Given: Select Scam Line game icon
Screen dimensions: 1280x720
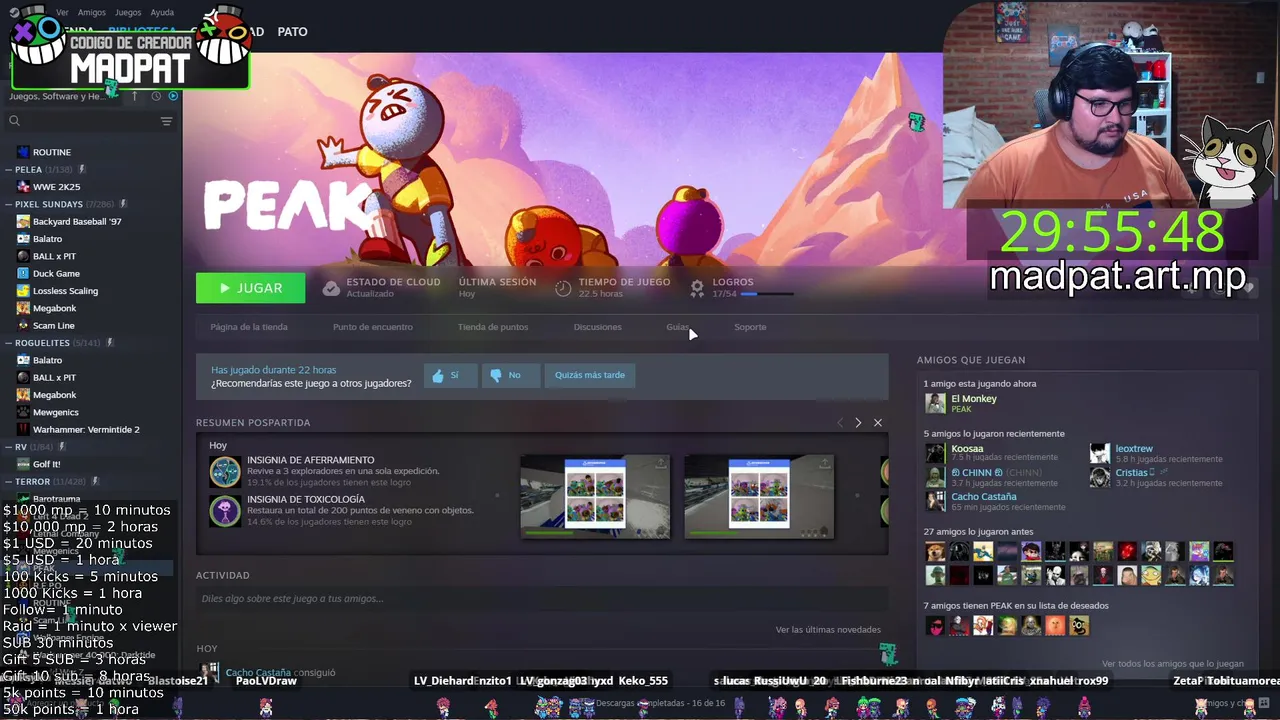Looking at the screenshot, I should tap(23, 326).
